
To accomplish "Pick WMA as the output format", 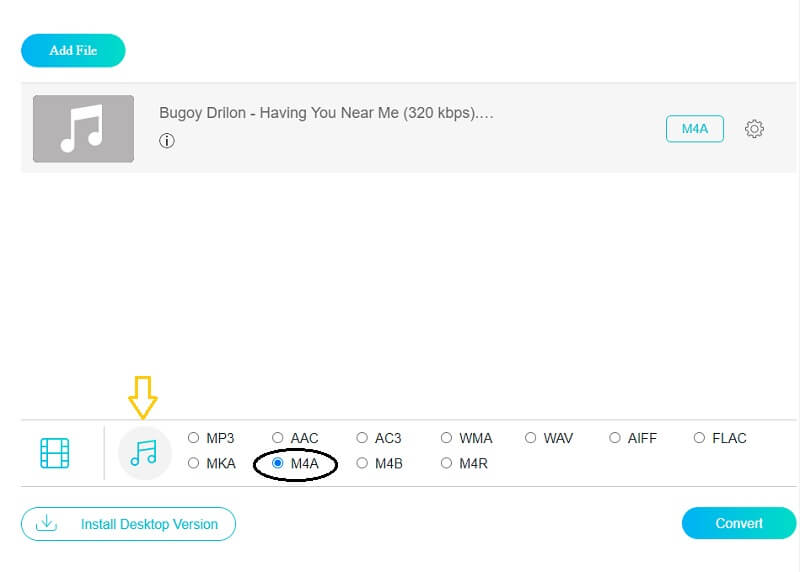I will pyautogui.click(x=446, y=438).
